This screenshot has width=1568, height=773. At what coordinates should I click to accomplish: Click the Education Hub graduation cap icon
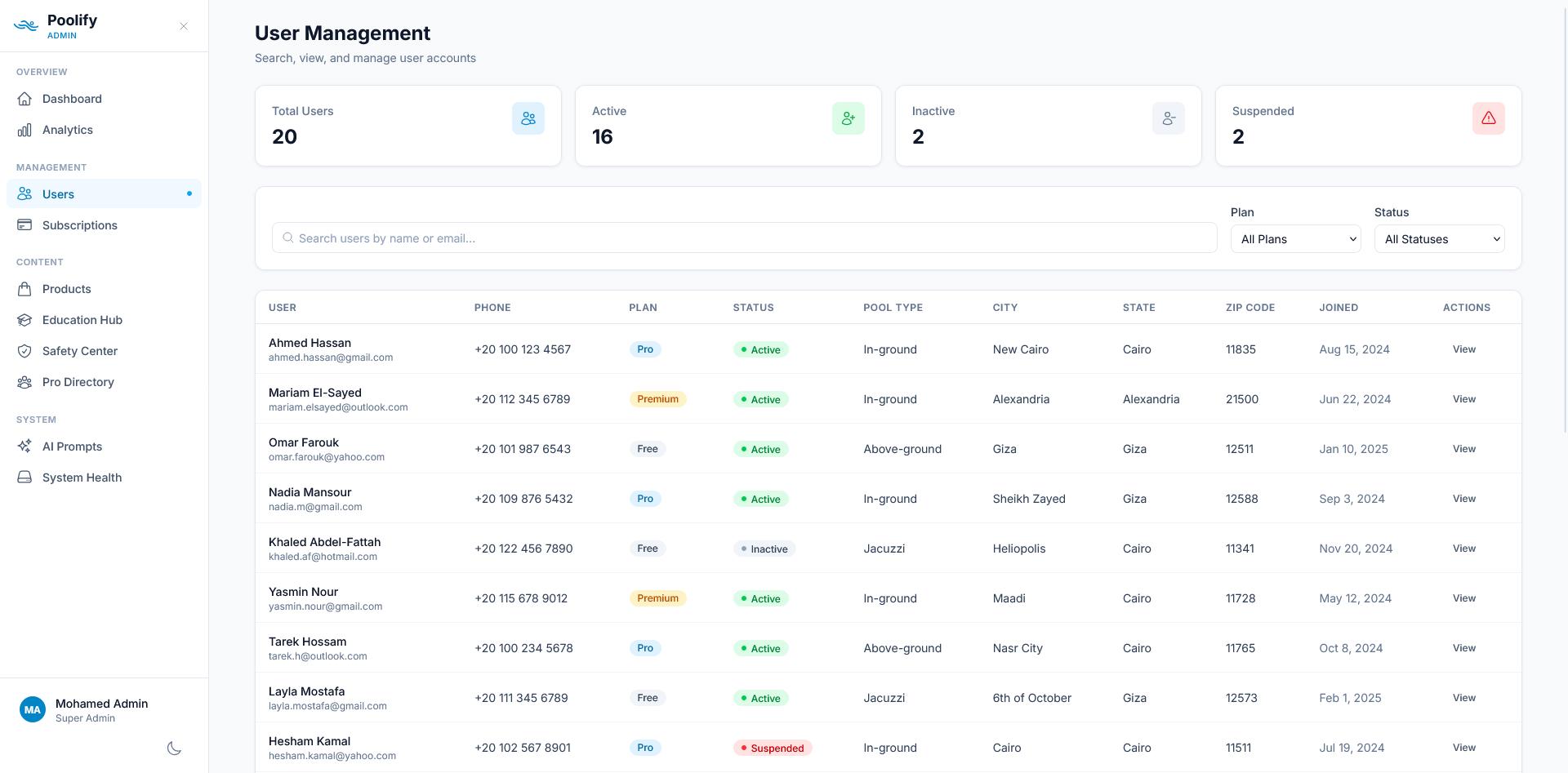coord(25,320)
